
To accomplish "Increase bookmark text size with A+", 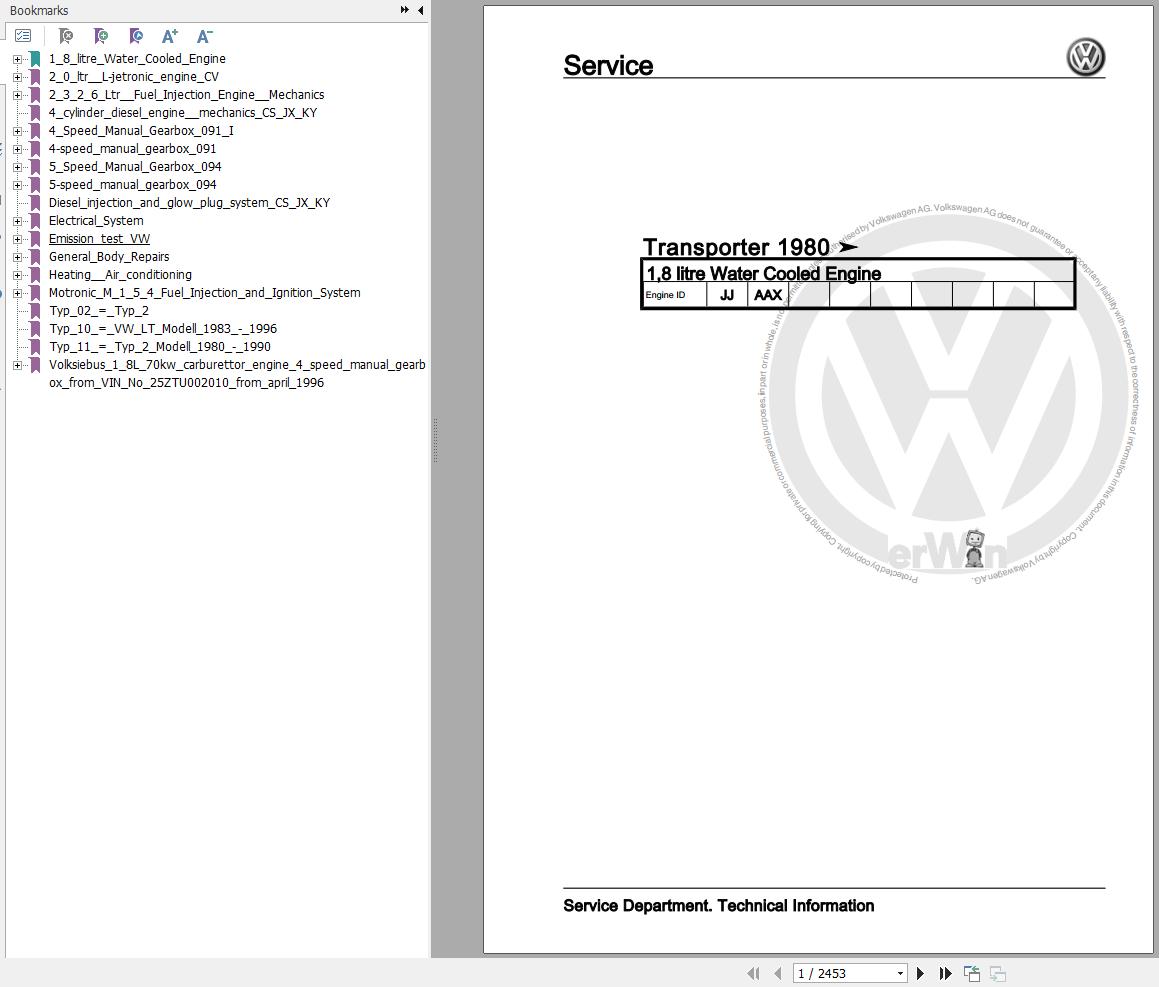I will [x=170, y=35].
